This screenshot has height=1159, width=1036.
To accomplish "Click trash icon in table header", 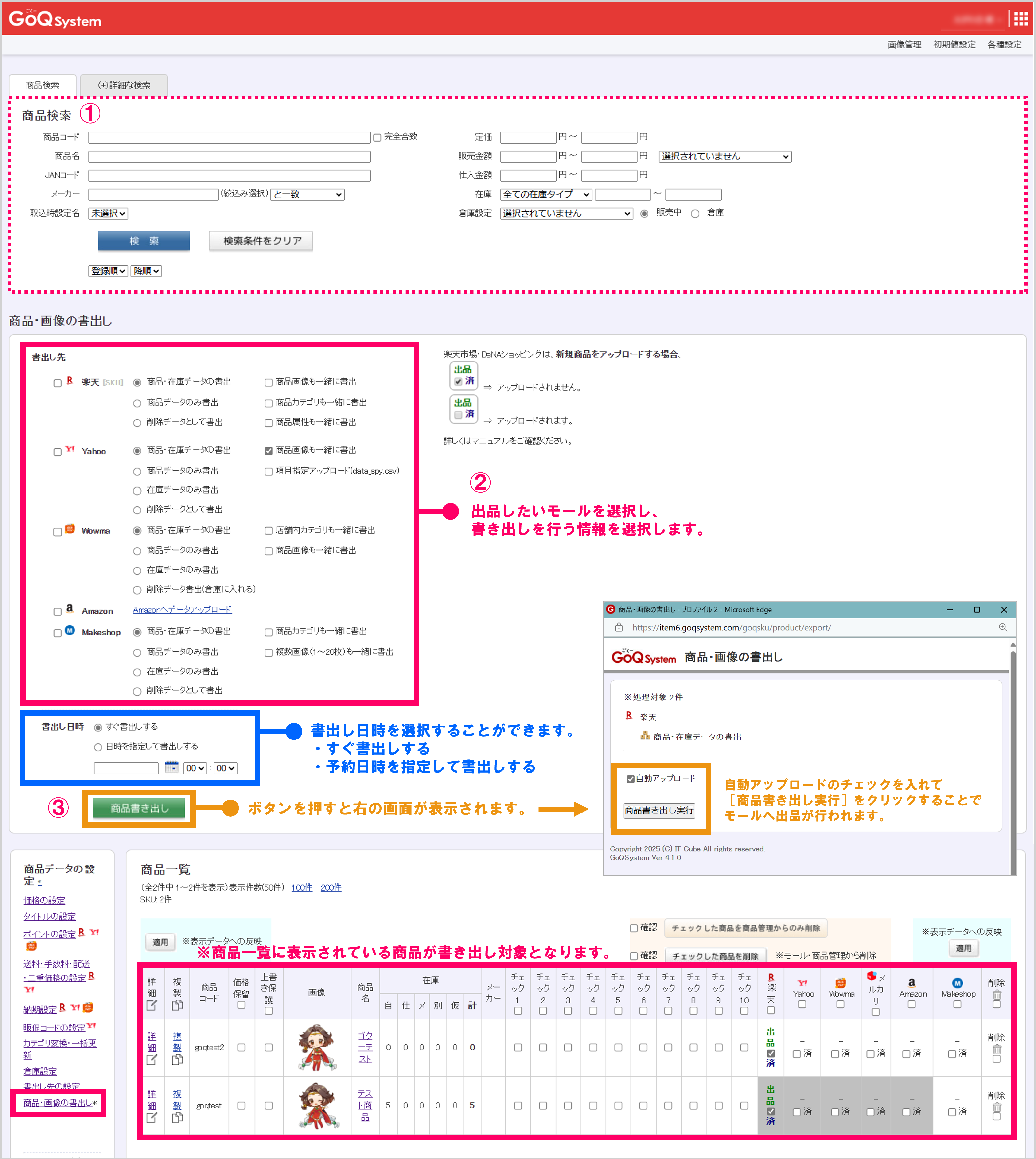I will pyautogui.click(x=997, y=995).
